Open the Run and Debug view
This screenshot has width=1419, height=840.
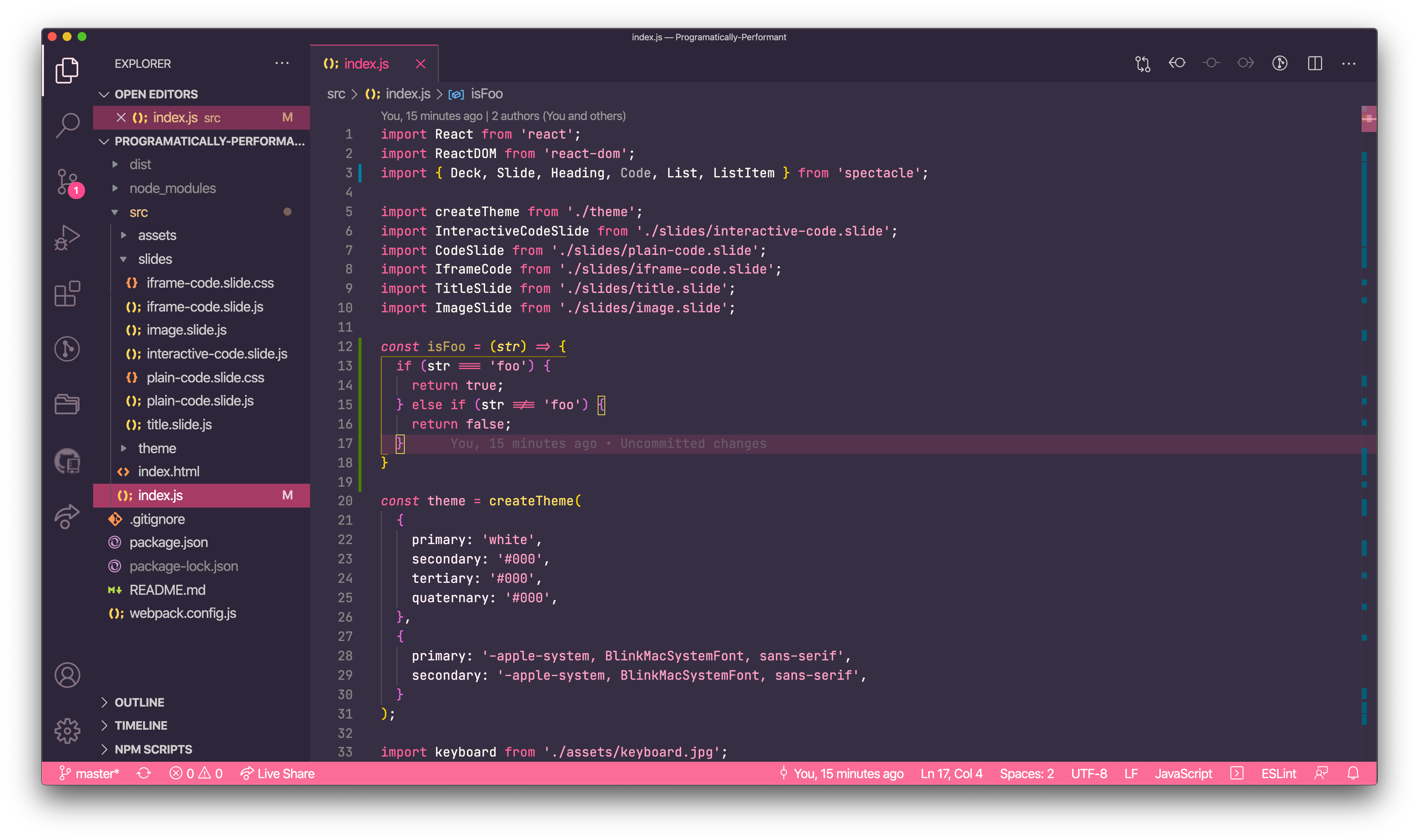[67, 237]
